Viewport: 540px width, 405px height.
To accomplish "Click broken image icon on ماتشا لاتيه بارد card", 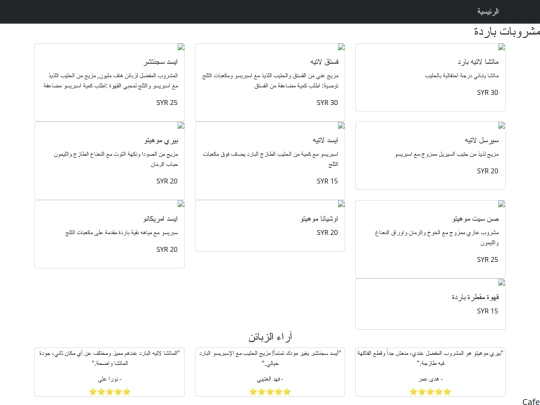I will (x=501, y=47).
